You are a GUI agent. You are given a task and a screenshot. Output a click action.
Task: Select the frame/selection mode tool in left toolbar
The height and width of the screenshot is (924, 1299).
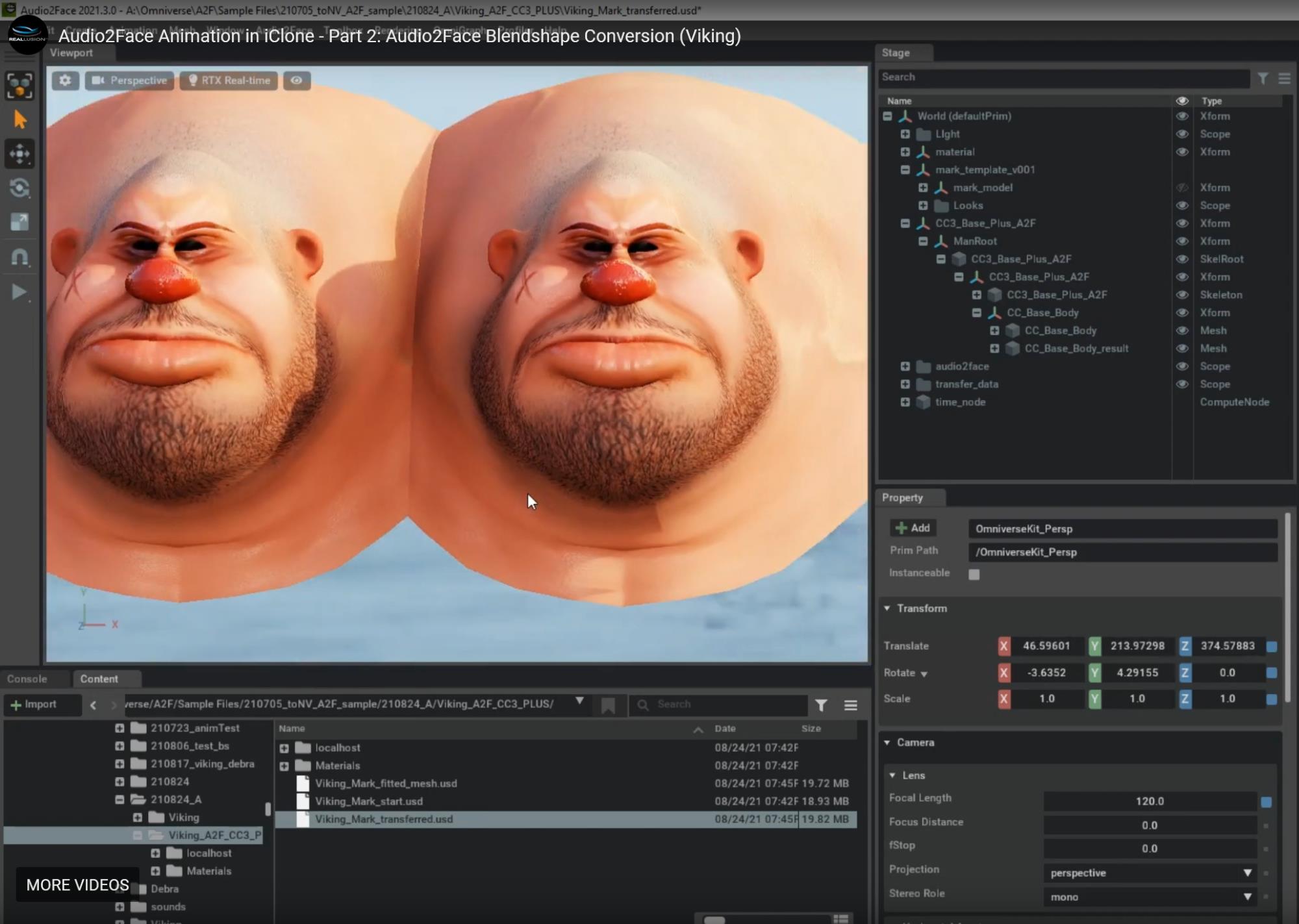tap(19, 86)
